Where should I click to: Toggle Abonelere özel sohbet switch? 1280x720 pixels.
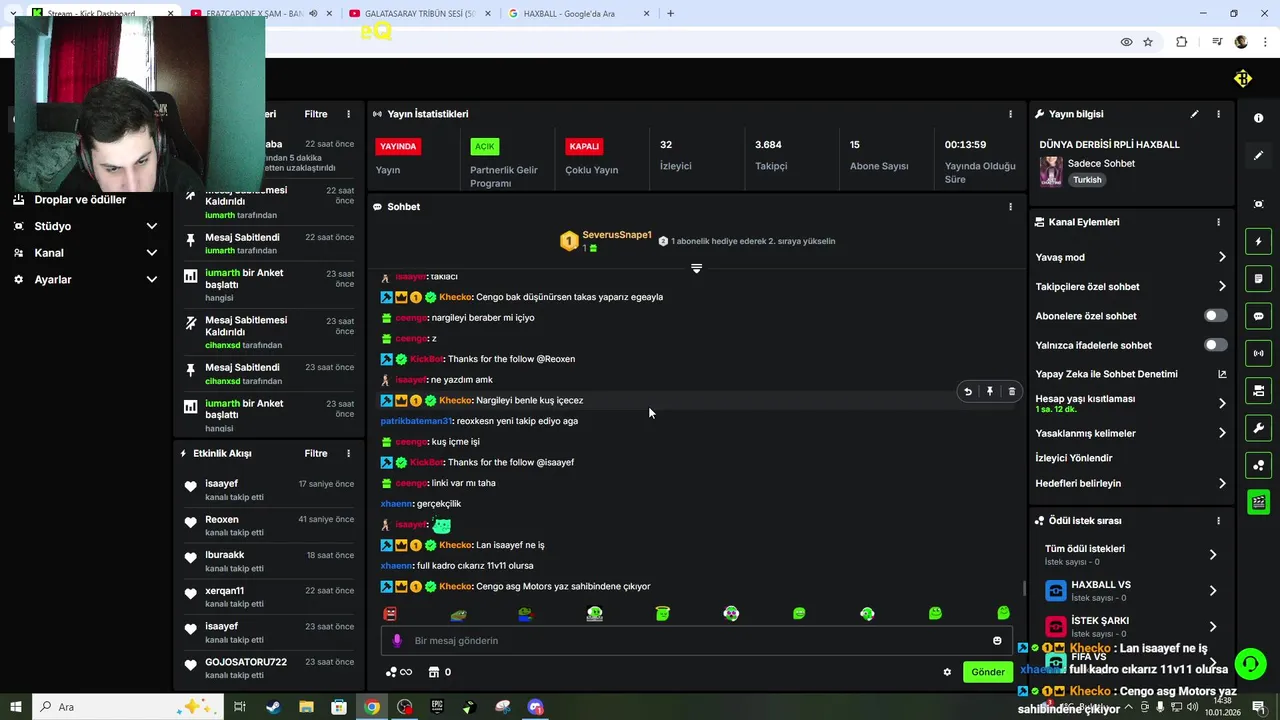(x=1215, y=316)
